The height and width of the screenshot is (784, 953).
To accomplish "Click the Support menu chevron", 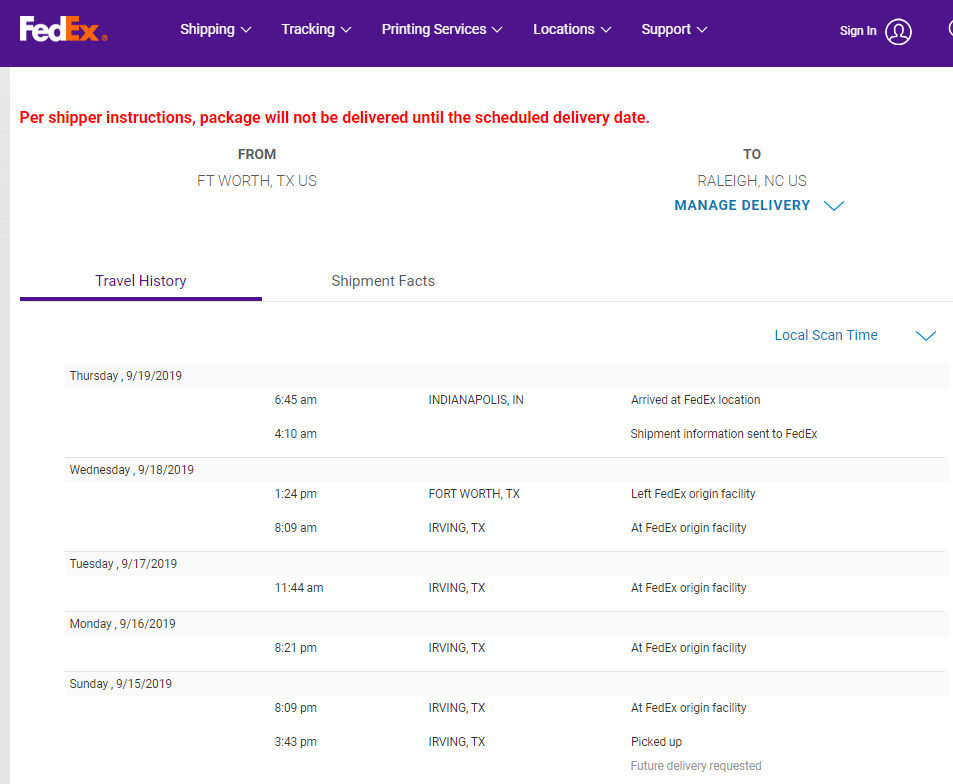I will tap(702, 30).
